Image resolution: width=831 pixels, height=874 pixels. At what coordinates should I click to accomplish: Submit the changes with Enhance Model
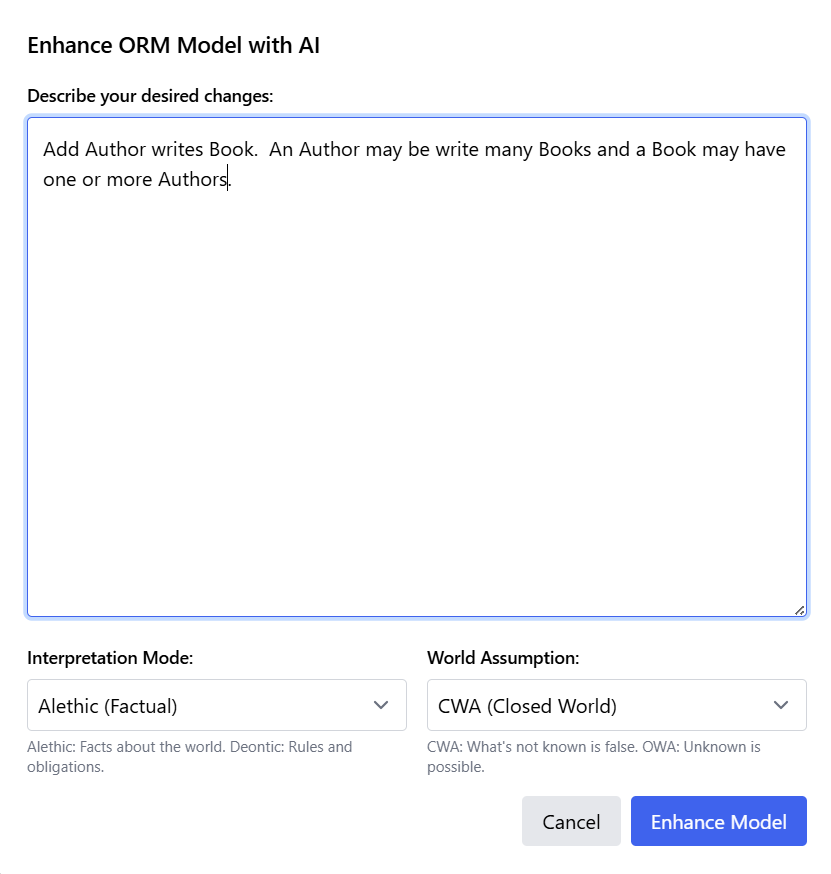(x=719, y=821)
